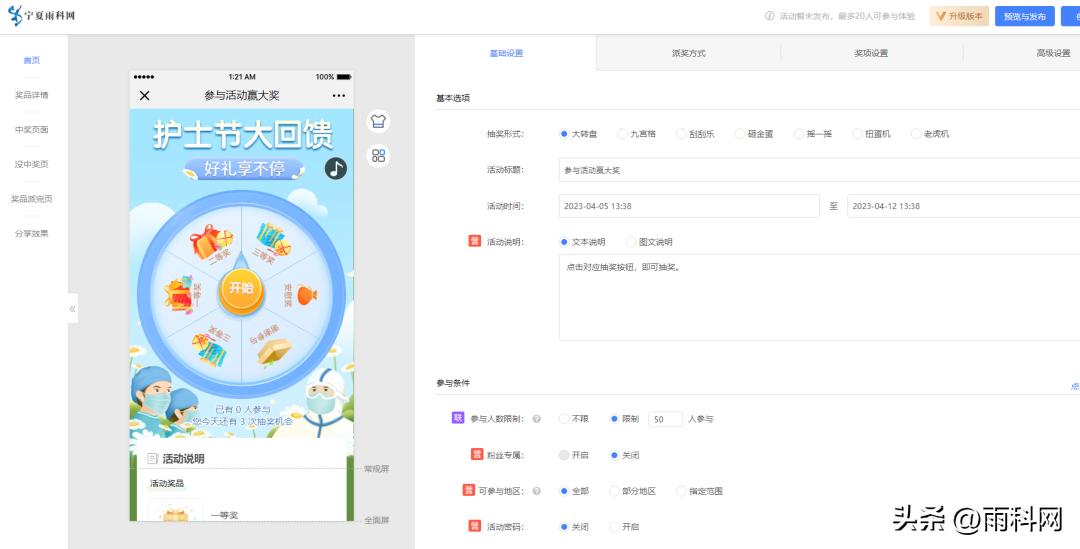
Task: Switch to the 基础设置 tab
Action: point(506,53)
